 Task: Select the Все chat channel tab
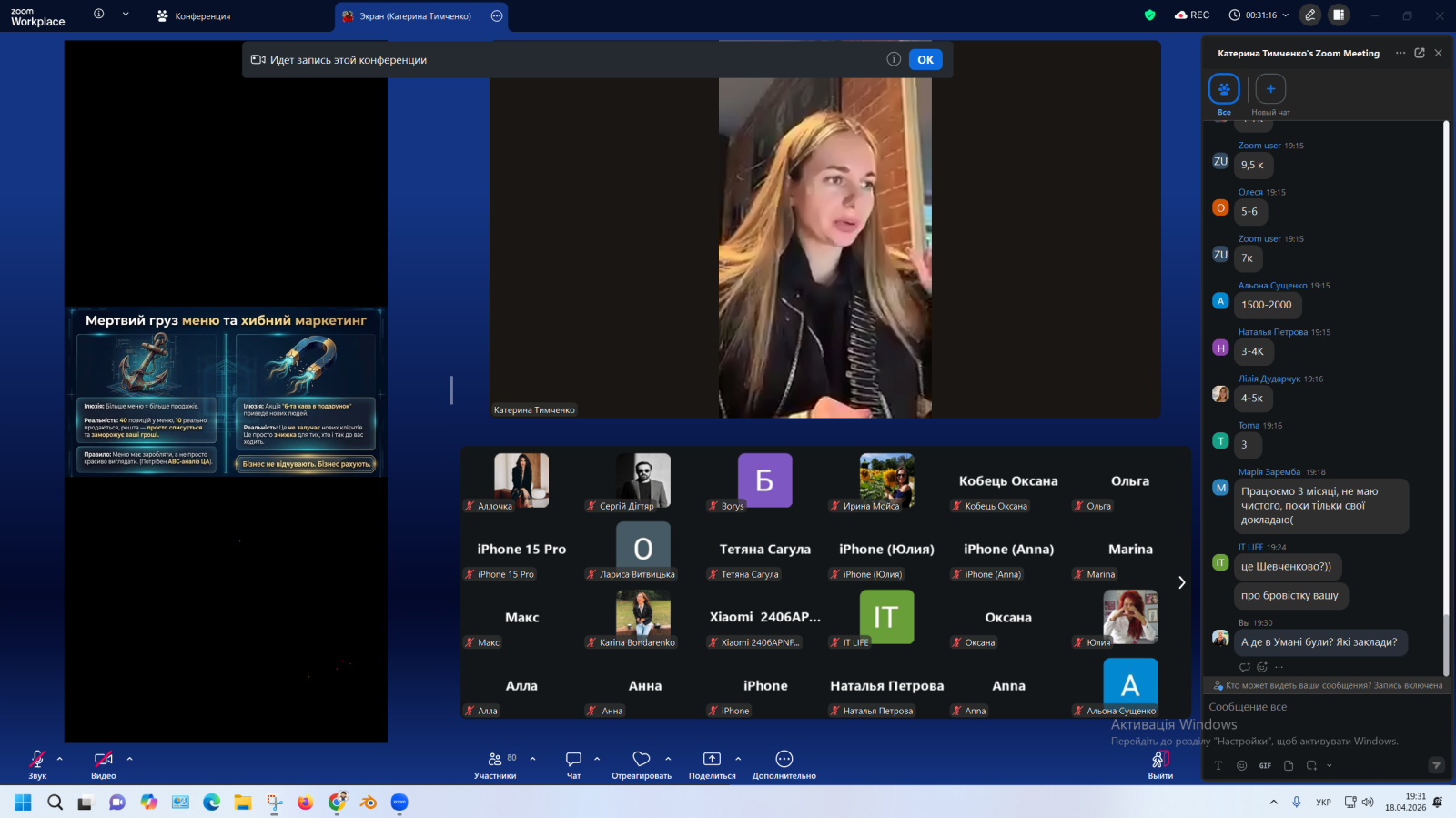pos(1224,89)
